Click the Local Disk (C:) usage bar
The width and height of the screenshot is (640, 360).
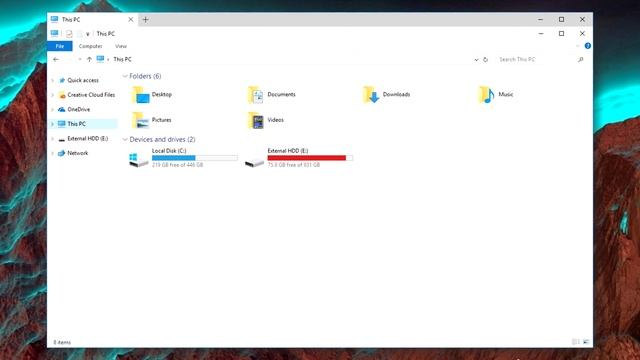tap(195, 158)
